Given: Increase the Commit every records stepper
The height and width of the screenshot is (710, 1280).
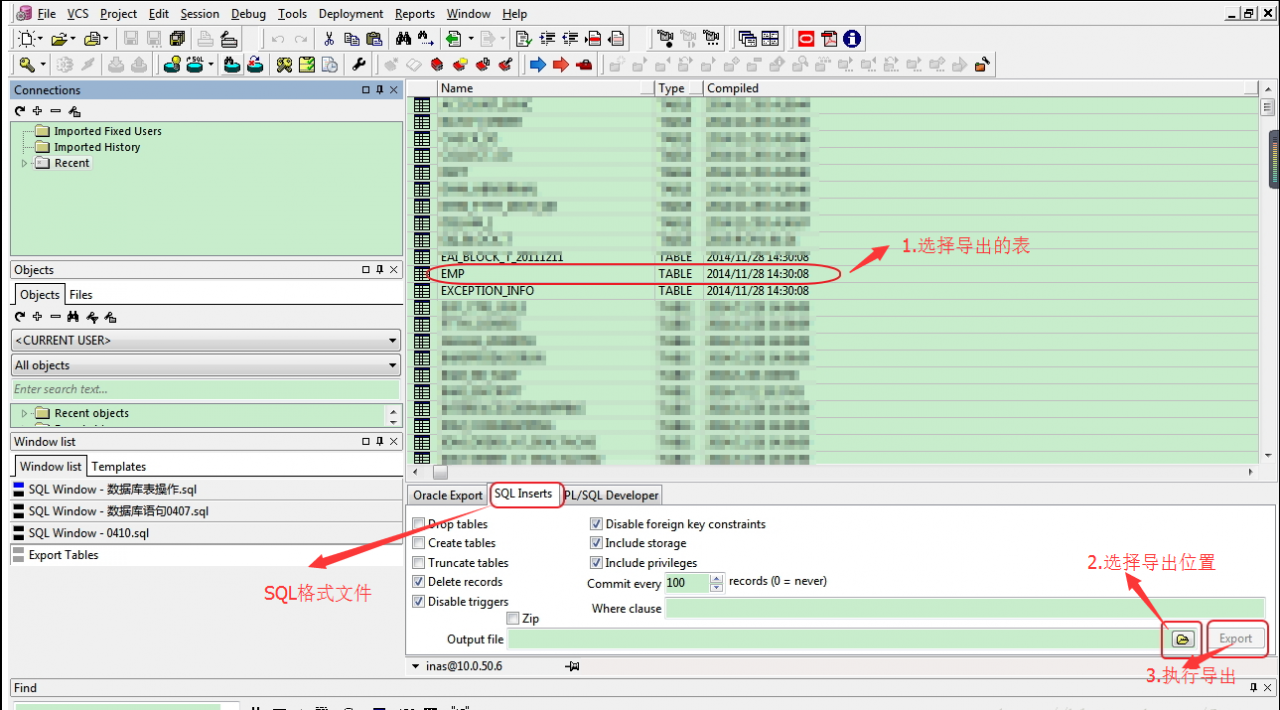Looking at the screenshot, I should point(716,578).
